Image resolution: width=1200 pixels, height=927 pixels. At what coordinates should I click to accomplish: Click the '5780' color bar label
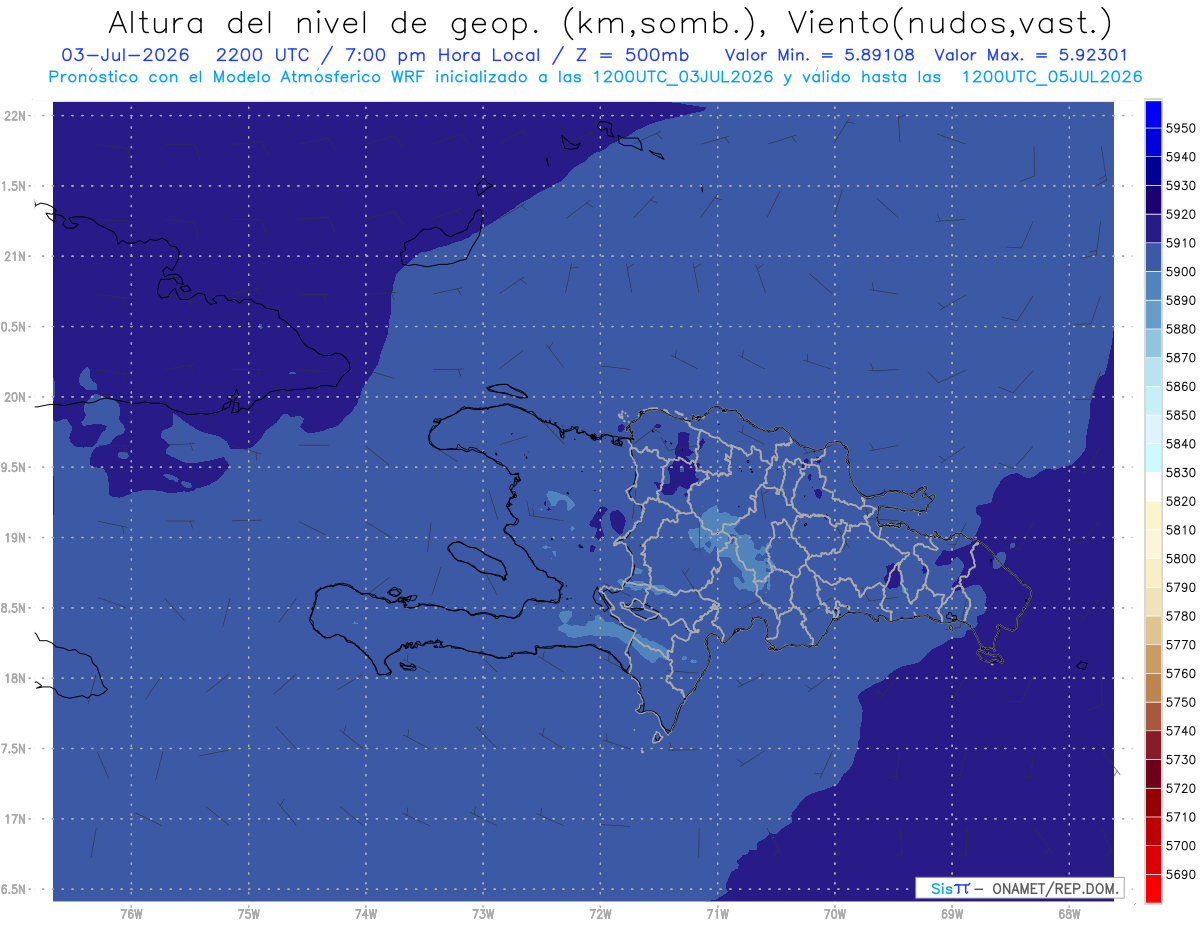coord(1181,616)
